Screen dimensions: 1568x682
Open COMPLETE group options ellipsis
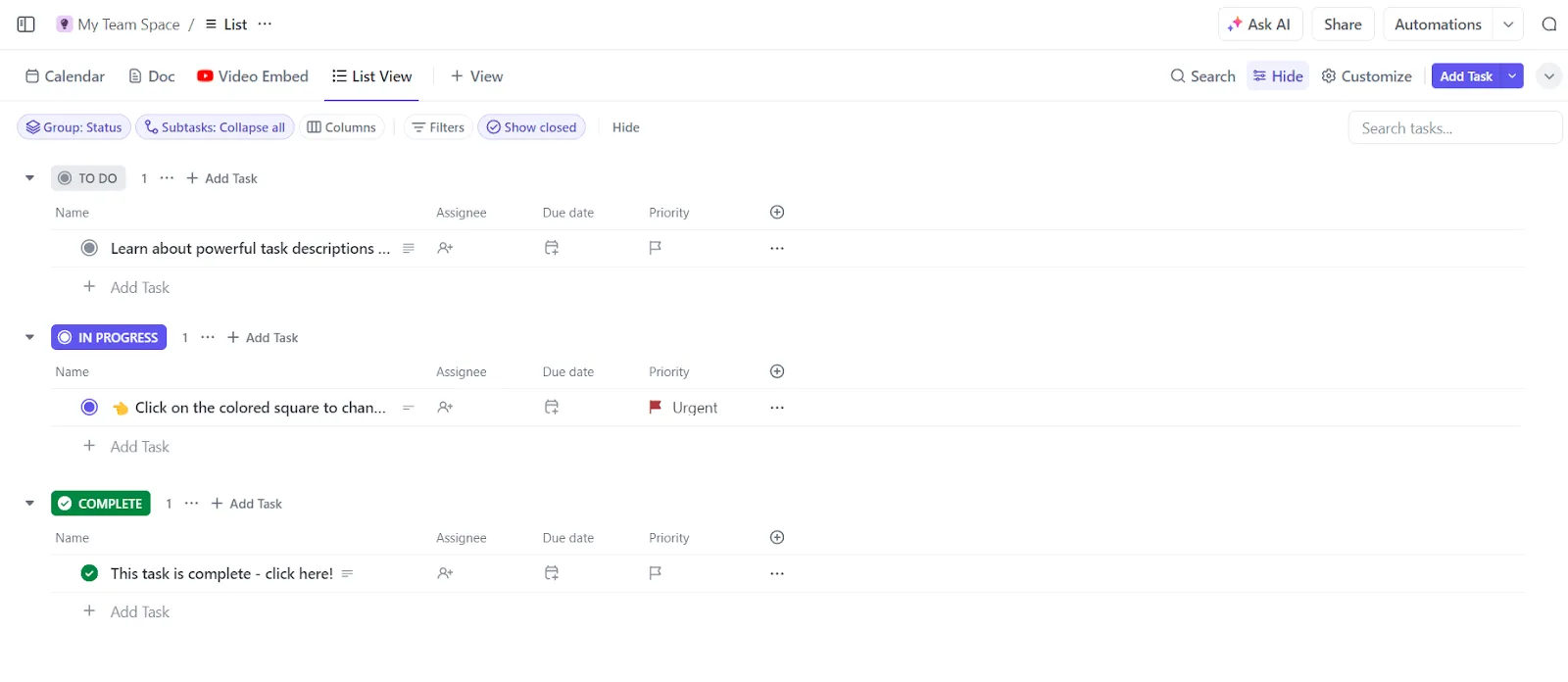coord(191,504)
